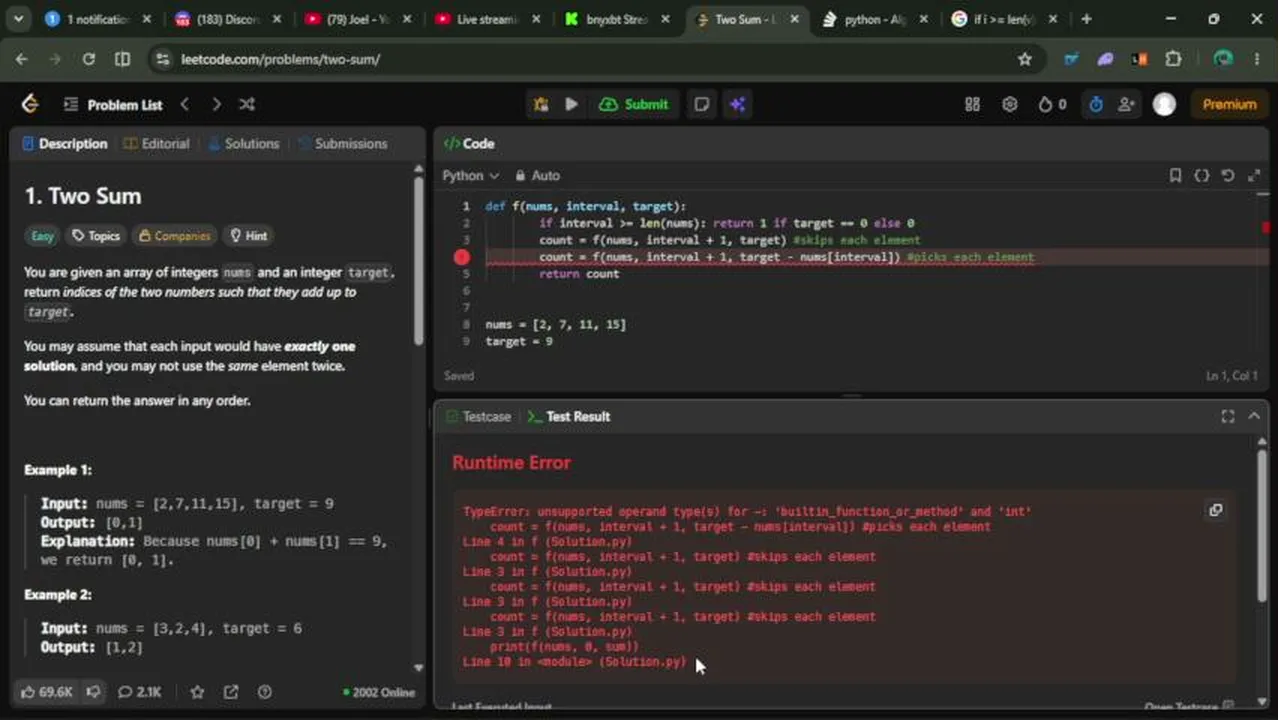Click the LeetCode logo icon

(30, 104)
